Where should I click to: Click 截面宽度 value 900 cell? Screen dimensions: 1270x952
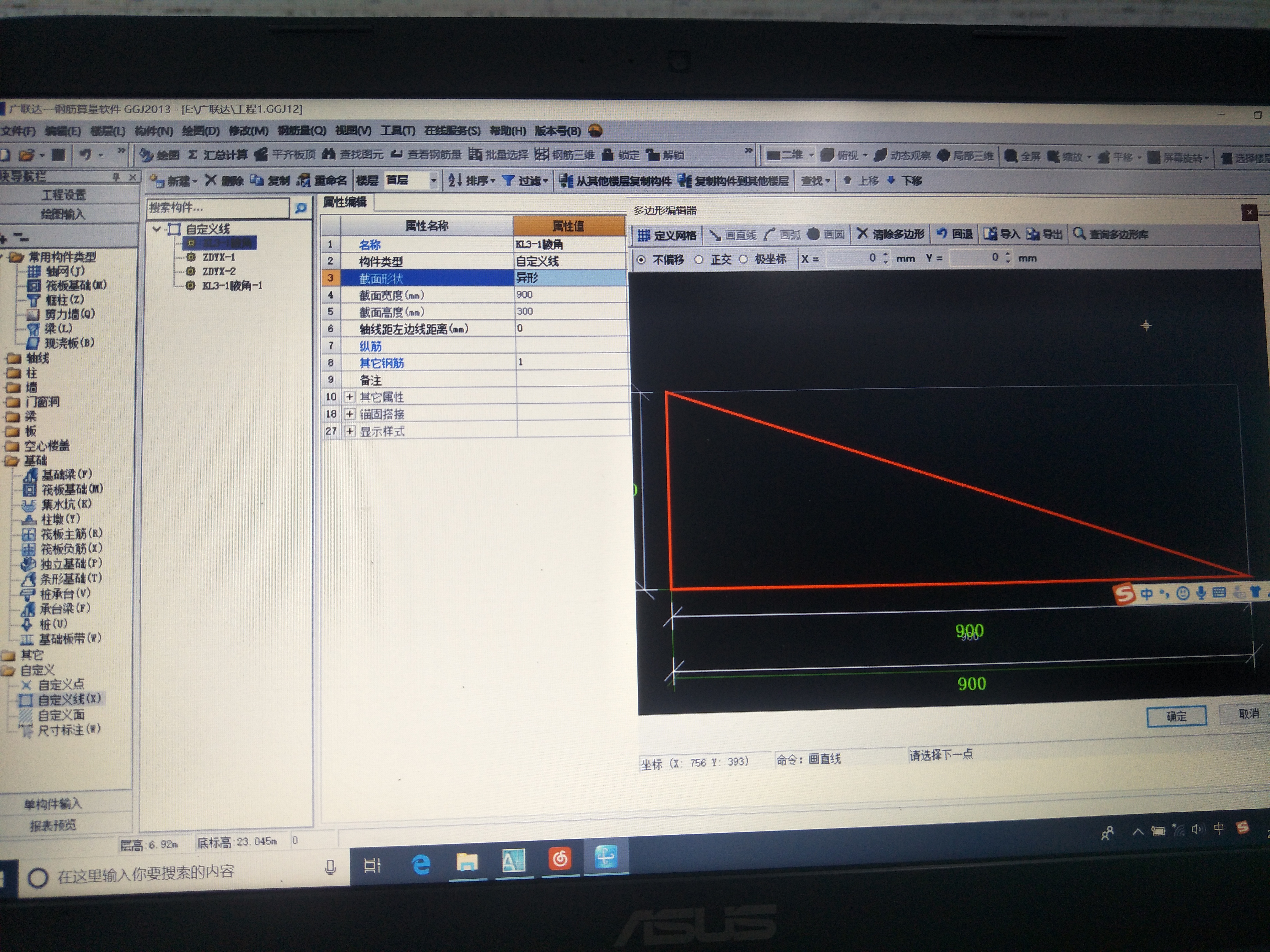(570, 295)
